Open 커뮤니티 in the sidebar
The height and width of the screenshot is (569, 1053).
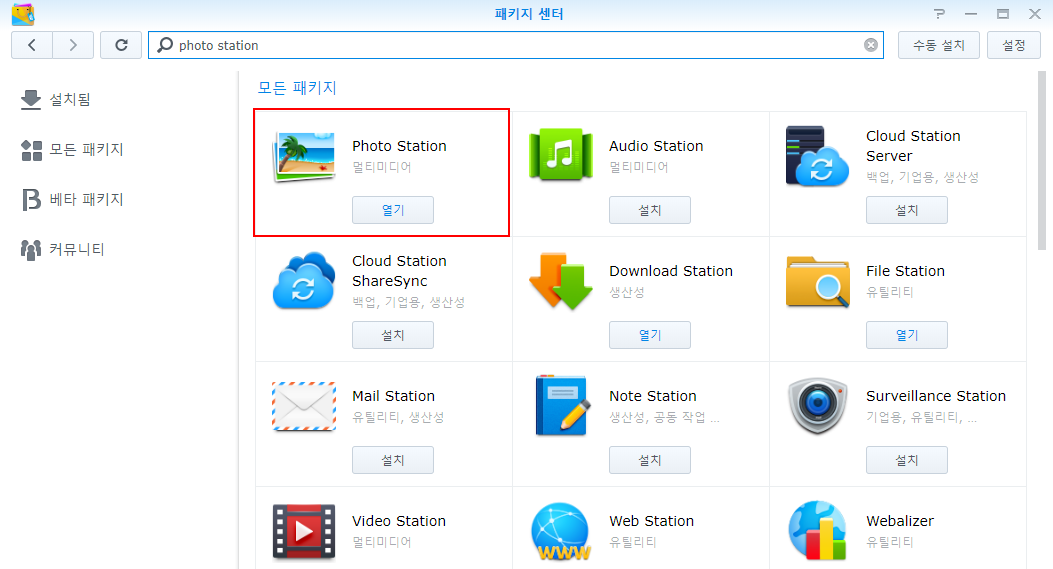point(62,249)
